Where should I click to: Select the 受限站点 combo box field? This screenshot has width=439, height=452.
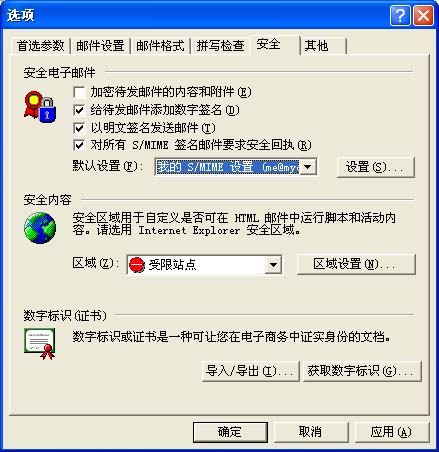204,265
